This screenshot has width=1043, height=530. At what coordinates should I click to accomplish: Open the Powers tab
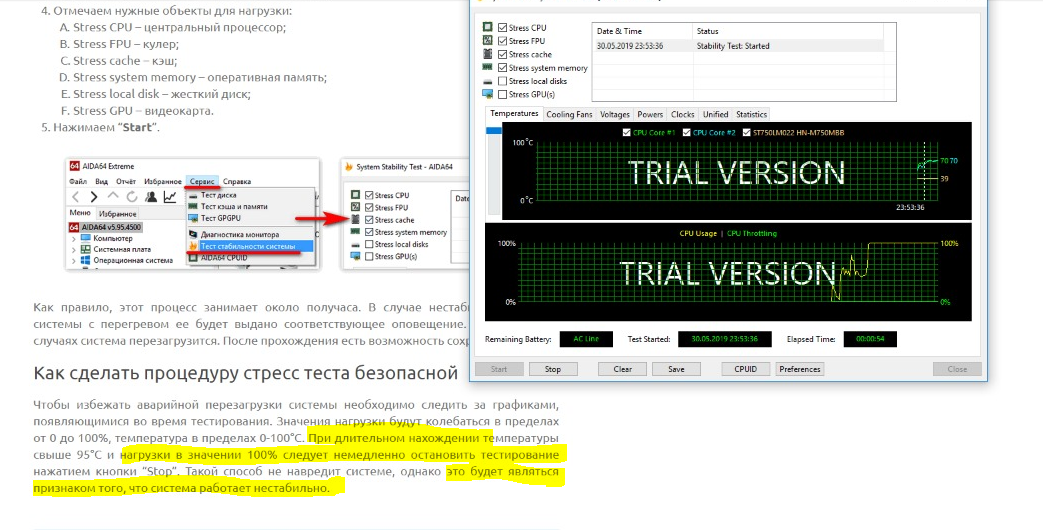coord(650,114)
